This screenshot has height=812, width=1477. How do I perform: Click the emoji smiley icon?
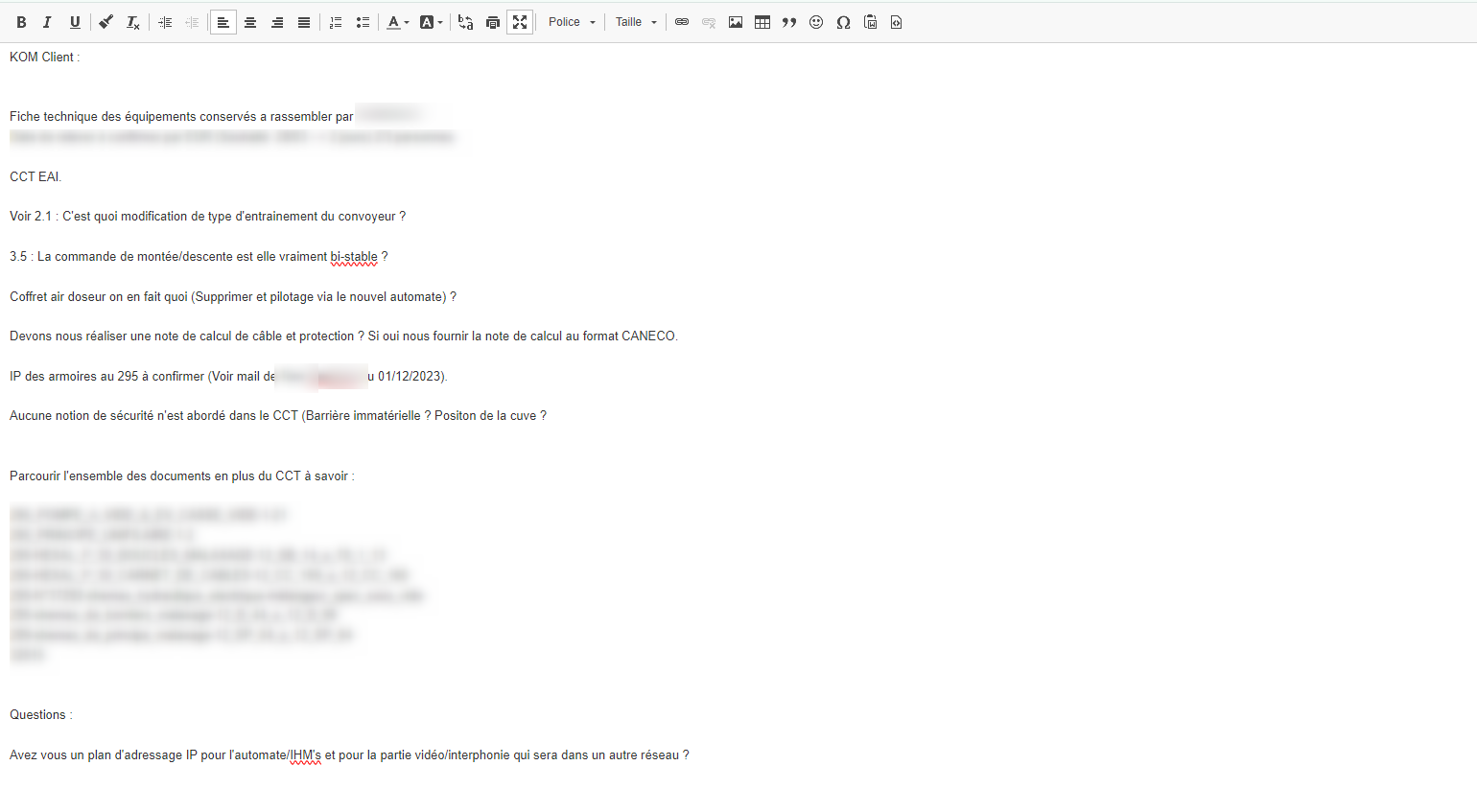tap(816, 22)
